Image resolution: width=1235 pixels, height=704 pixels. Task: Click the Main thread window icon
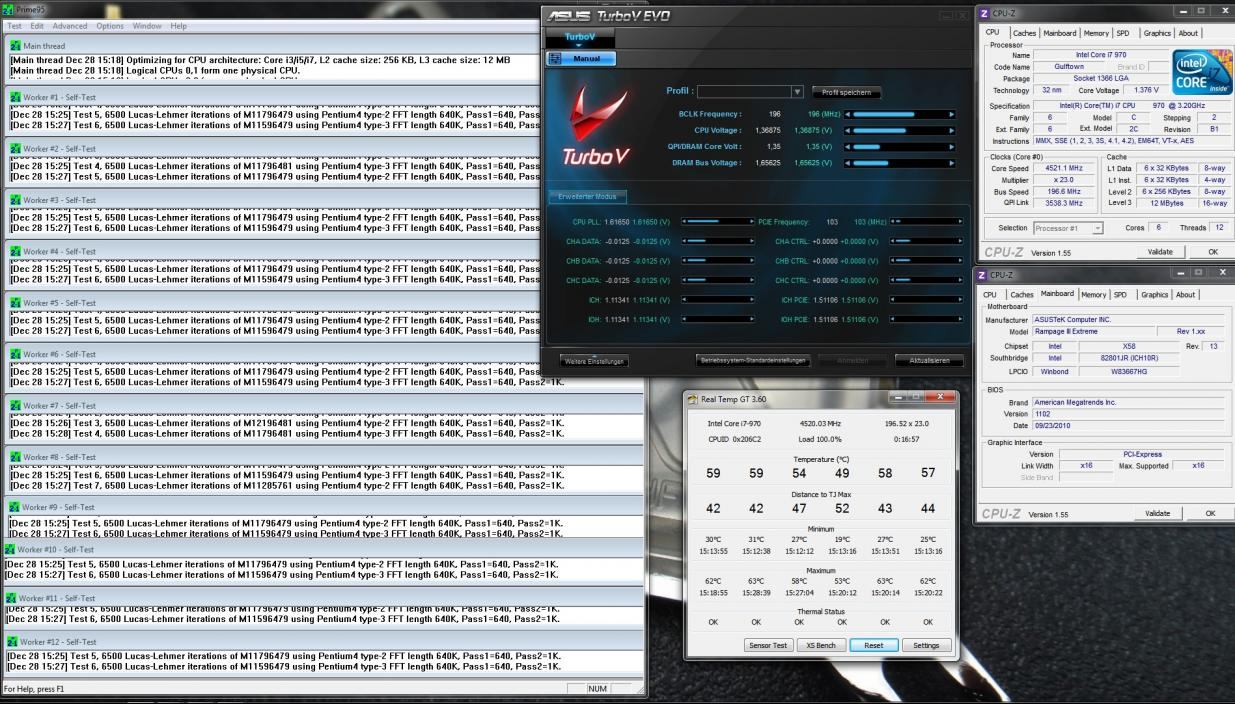click(x=15, y=46)
